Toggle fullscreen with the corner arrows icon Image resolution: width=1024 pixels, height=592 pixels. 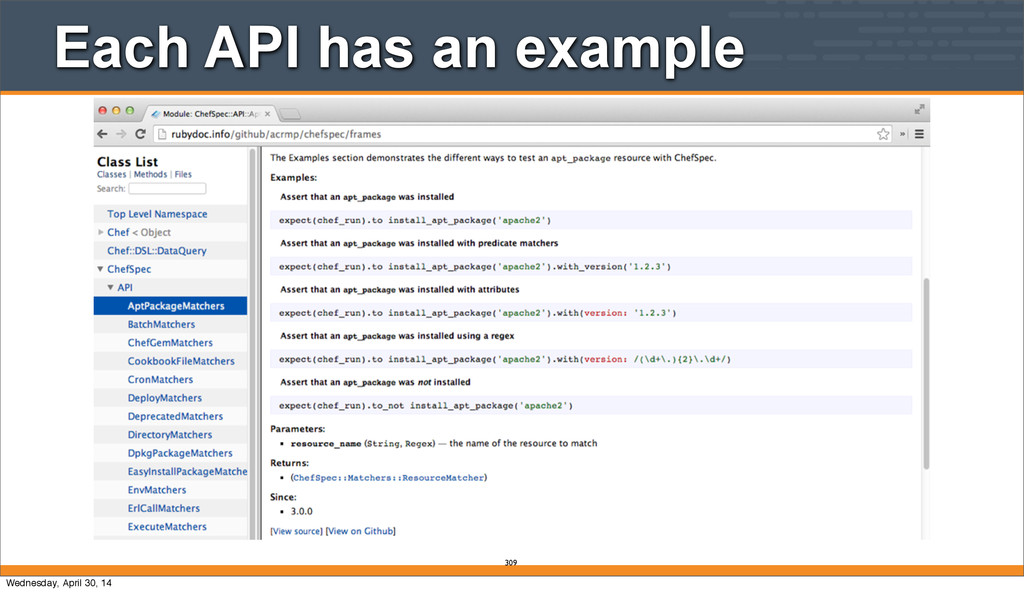point(919,109)
